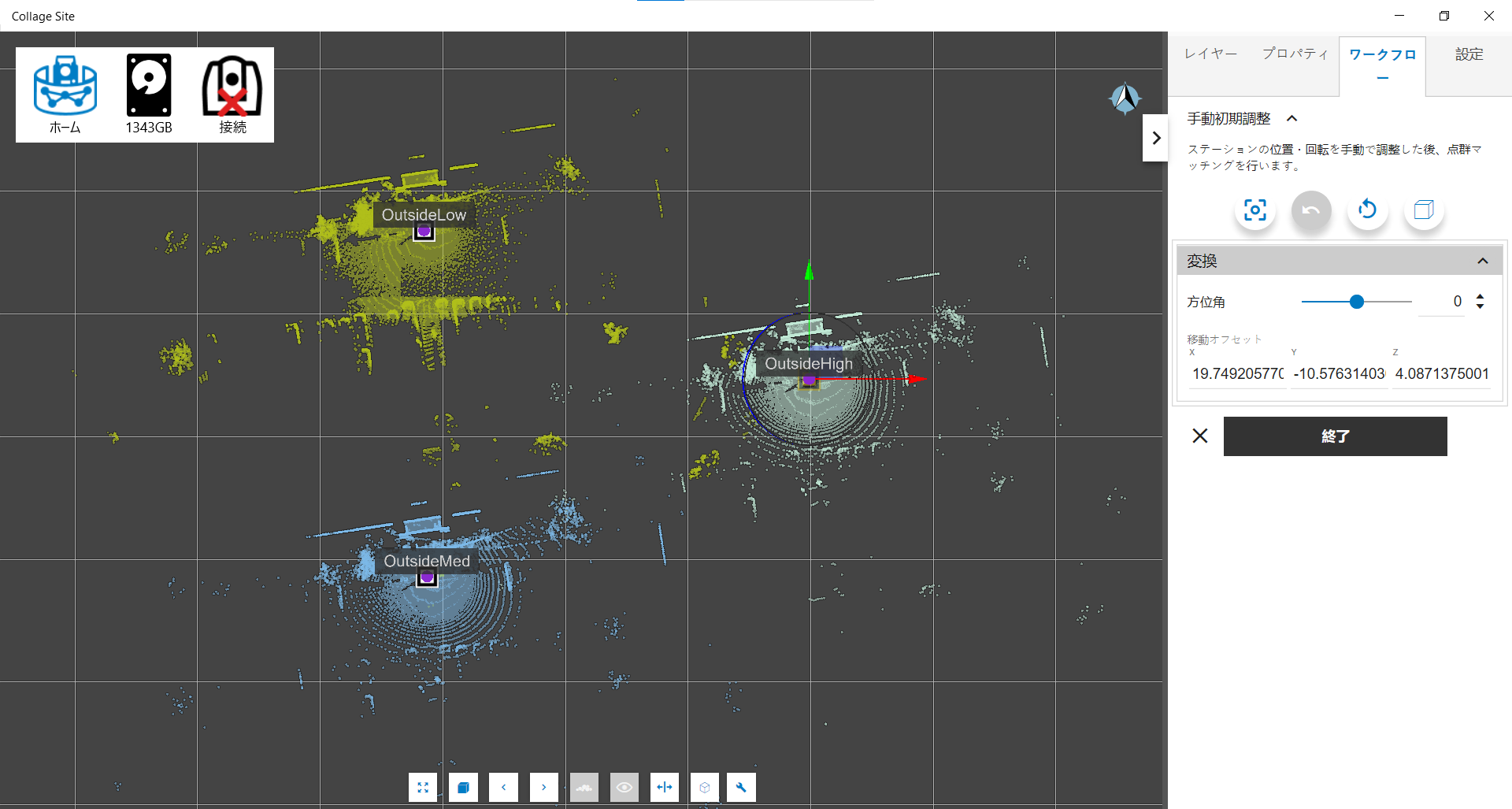Switch to the レイヤー tab
This screenshot has height=809, width=1512.
point(1210,54)
